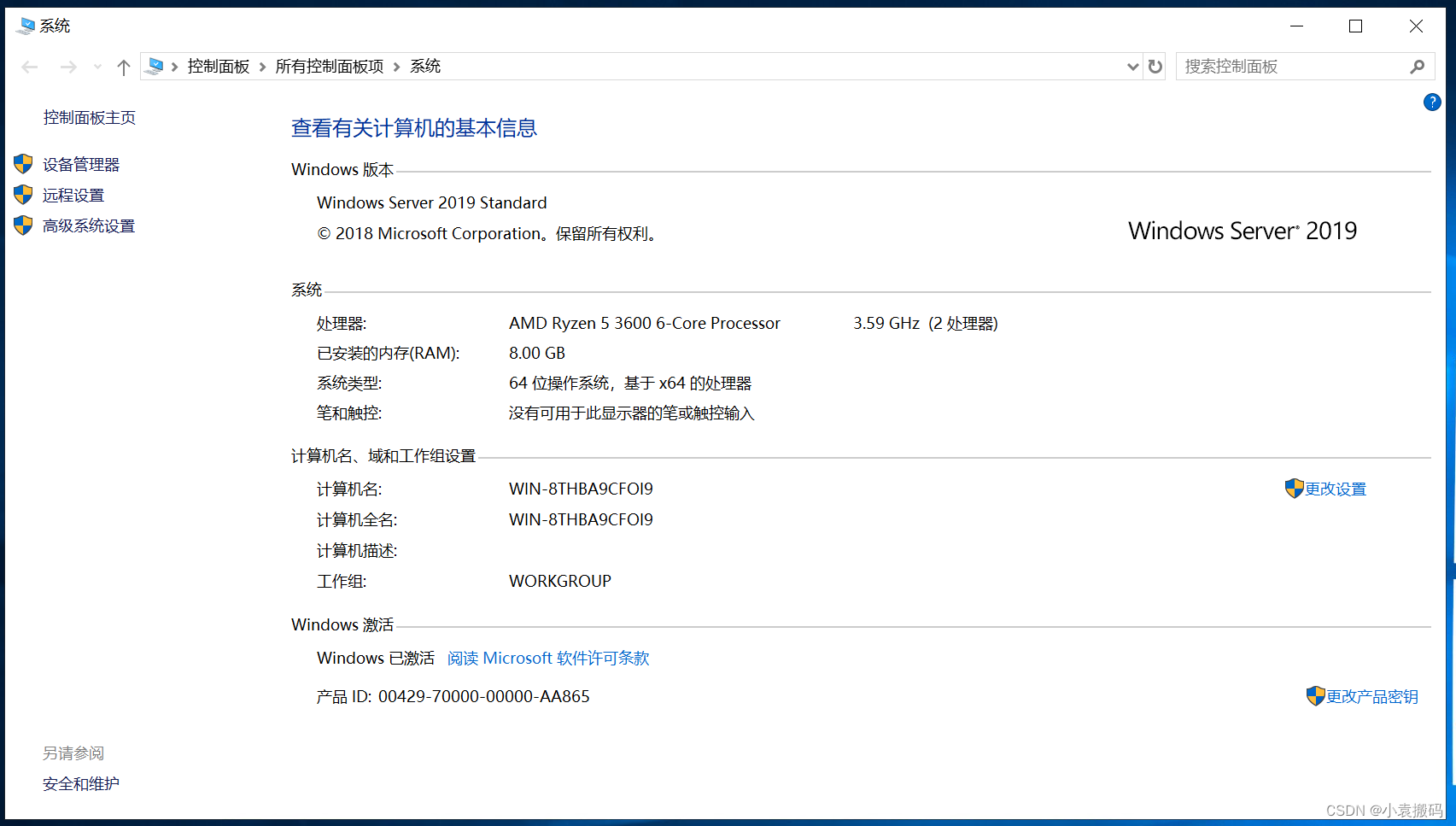Expand the chevron after 控制面板
Image resolution: width=1456 pixels, height=826 pixels.
point(263,67)
